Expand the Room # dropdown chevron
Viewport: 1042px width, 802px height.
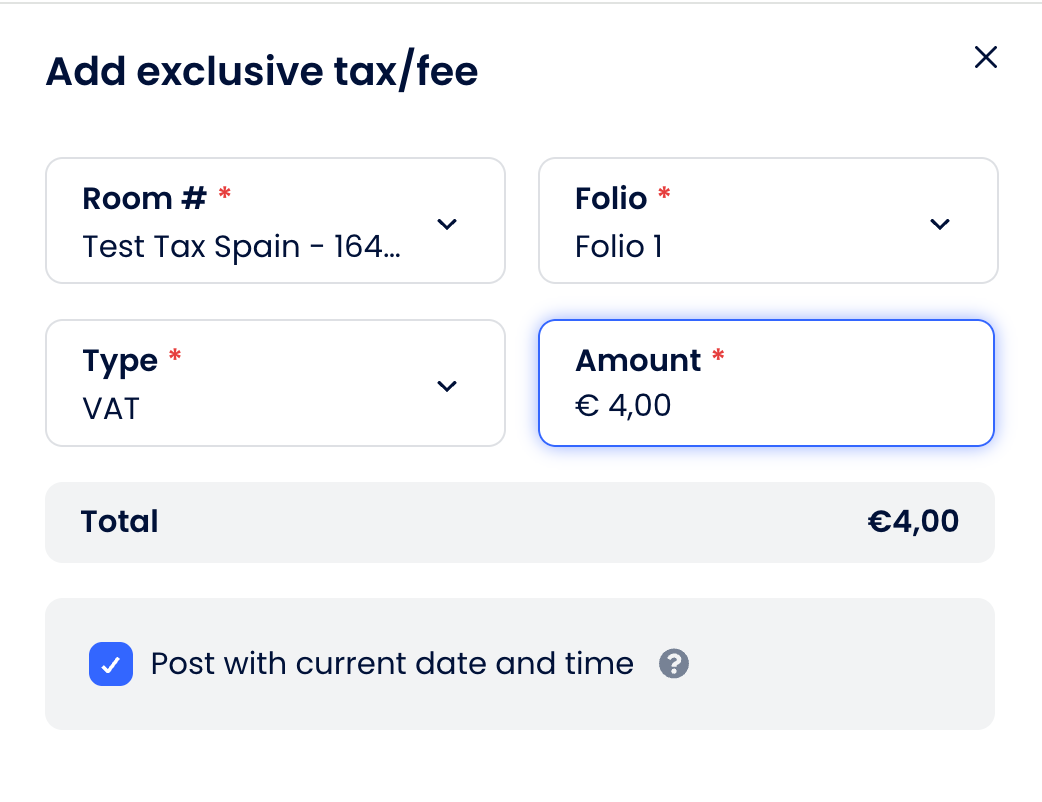point(448,224)
